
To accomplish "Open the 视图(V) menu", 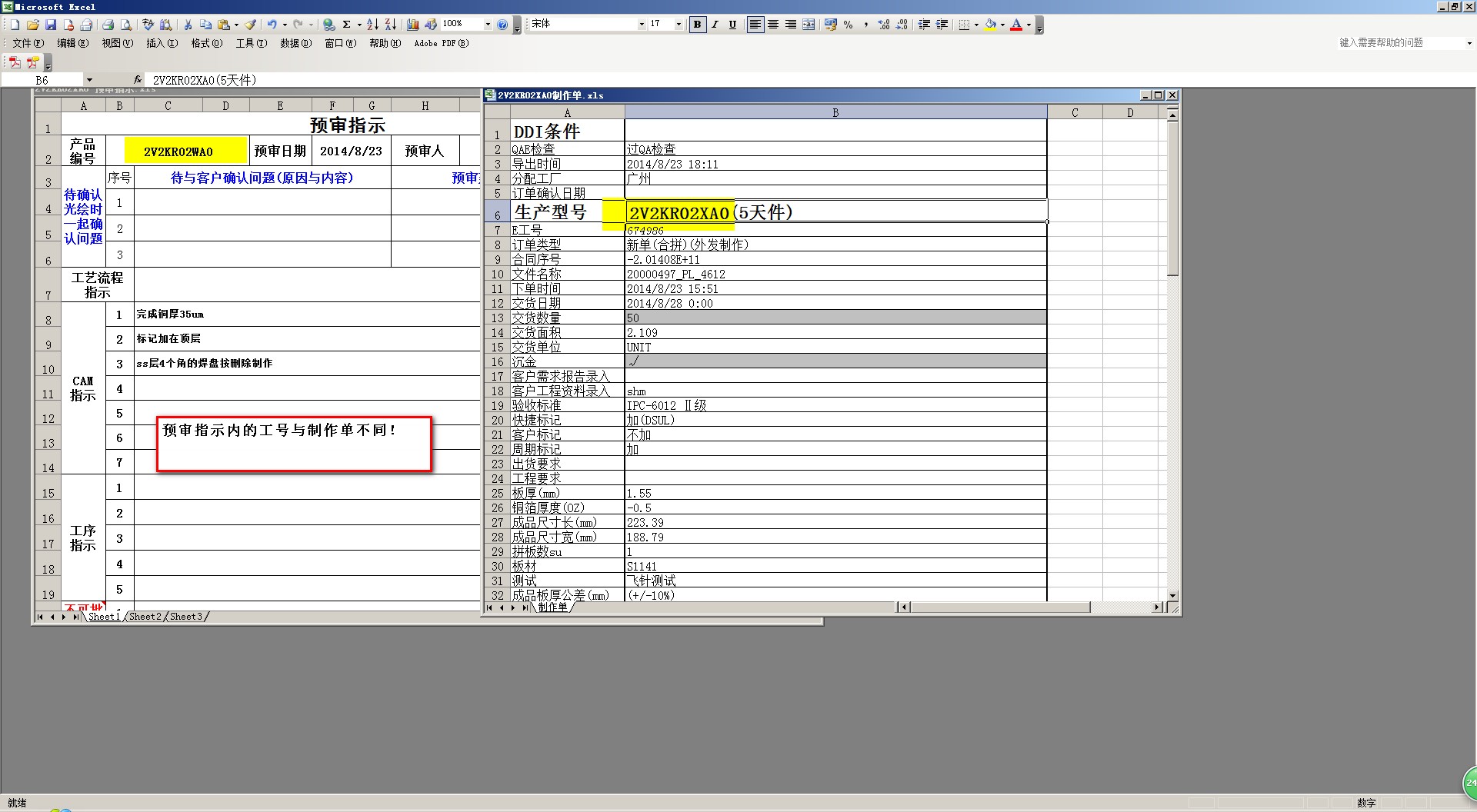I will click(118, 43).
